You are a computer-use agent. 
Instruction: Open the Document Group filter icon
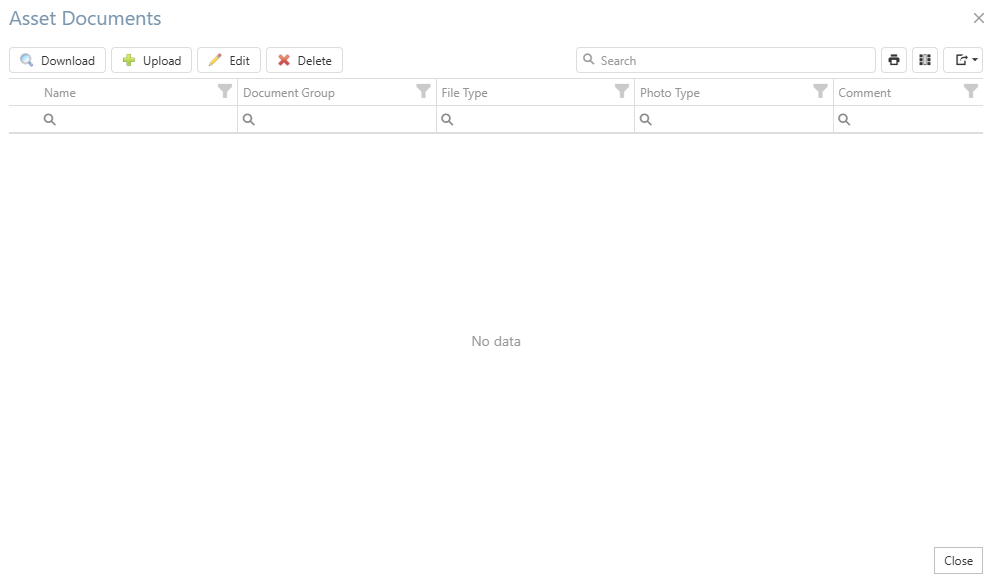(x=423, y=92)
